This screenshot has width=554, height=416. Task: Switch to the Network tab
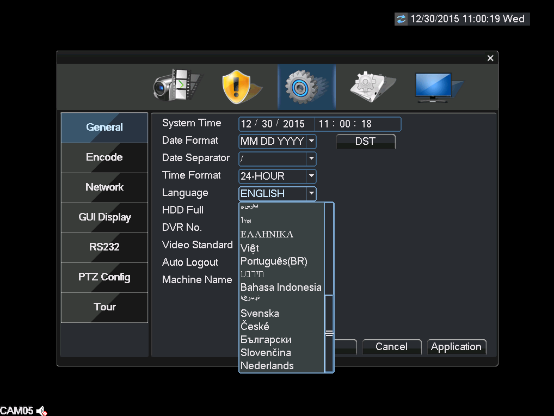click(x=104, y=187)
